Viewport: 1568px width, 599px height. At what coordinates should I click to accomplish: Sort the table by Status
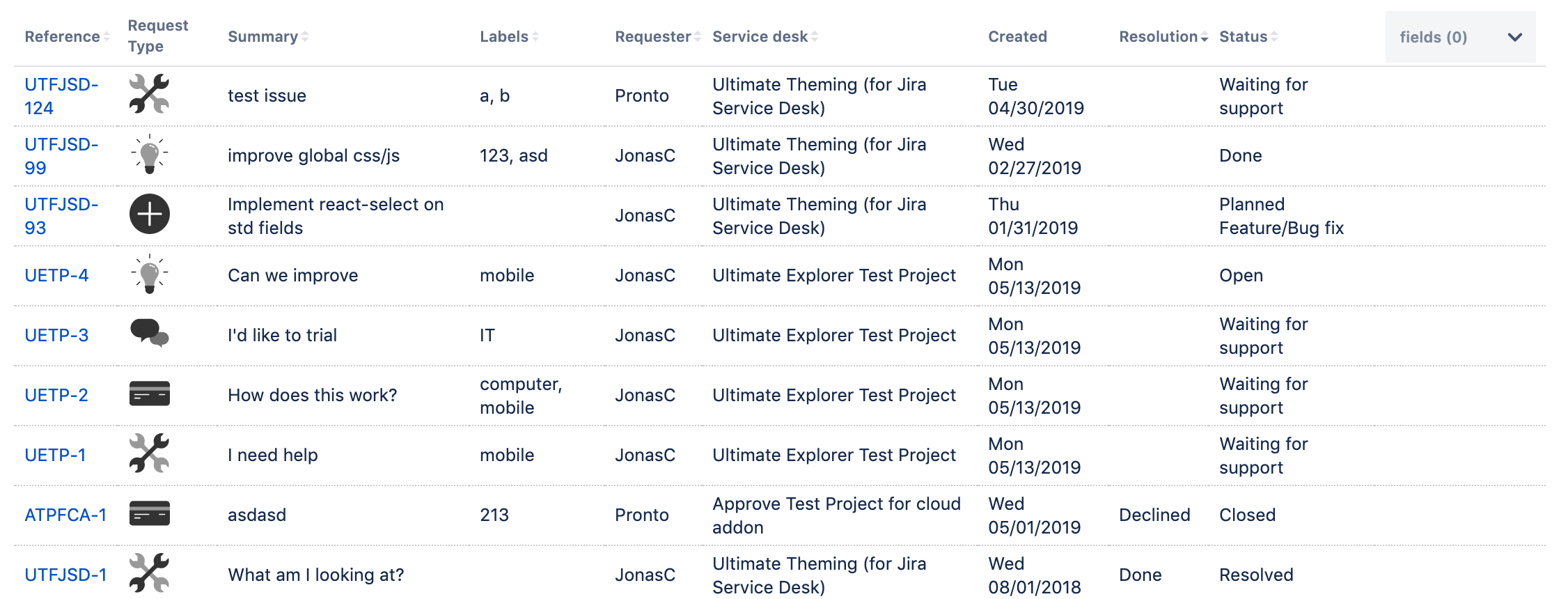(1248, 37)
